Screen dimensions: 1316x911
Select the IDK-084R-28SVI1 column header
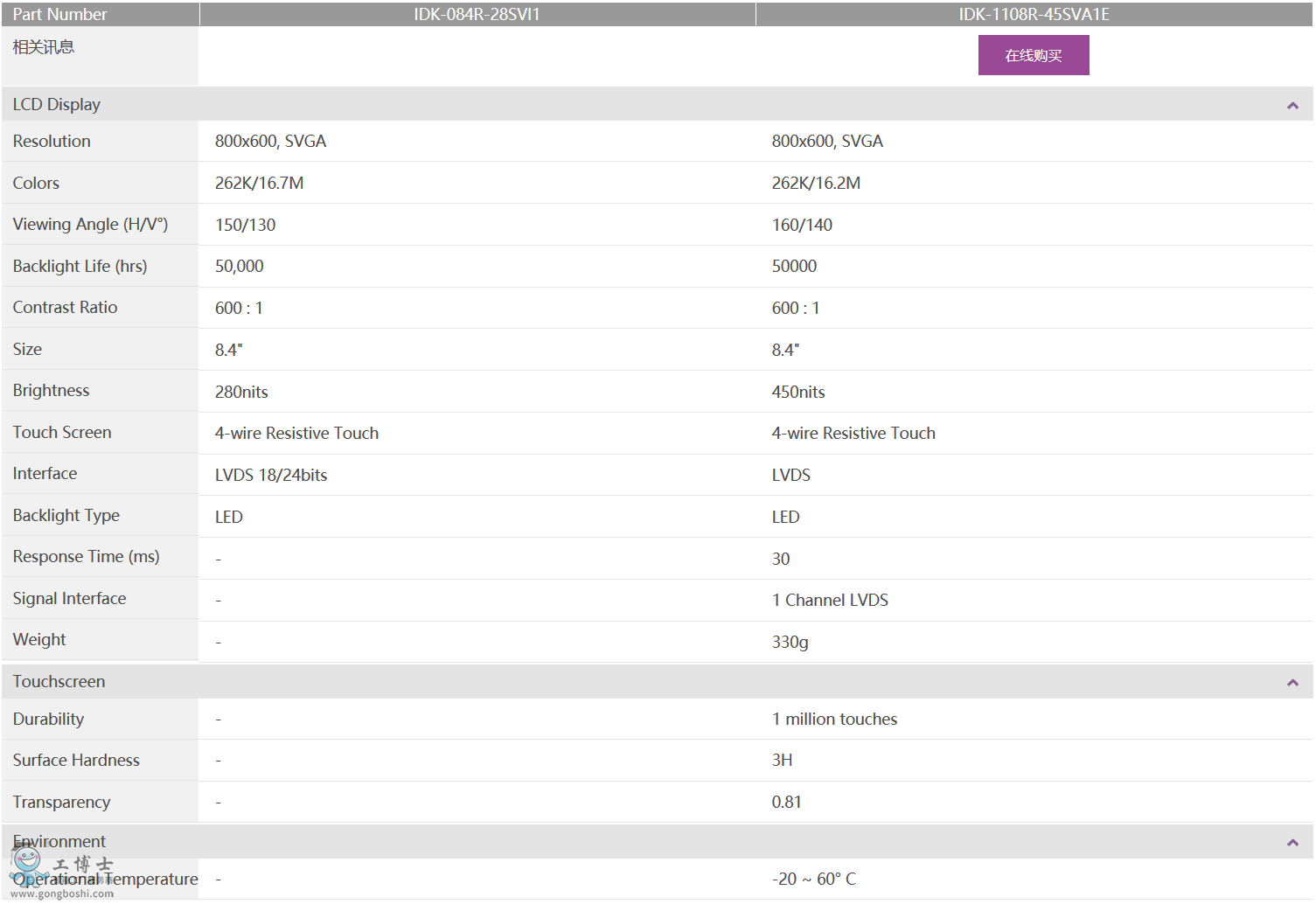coord(477,14)
